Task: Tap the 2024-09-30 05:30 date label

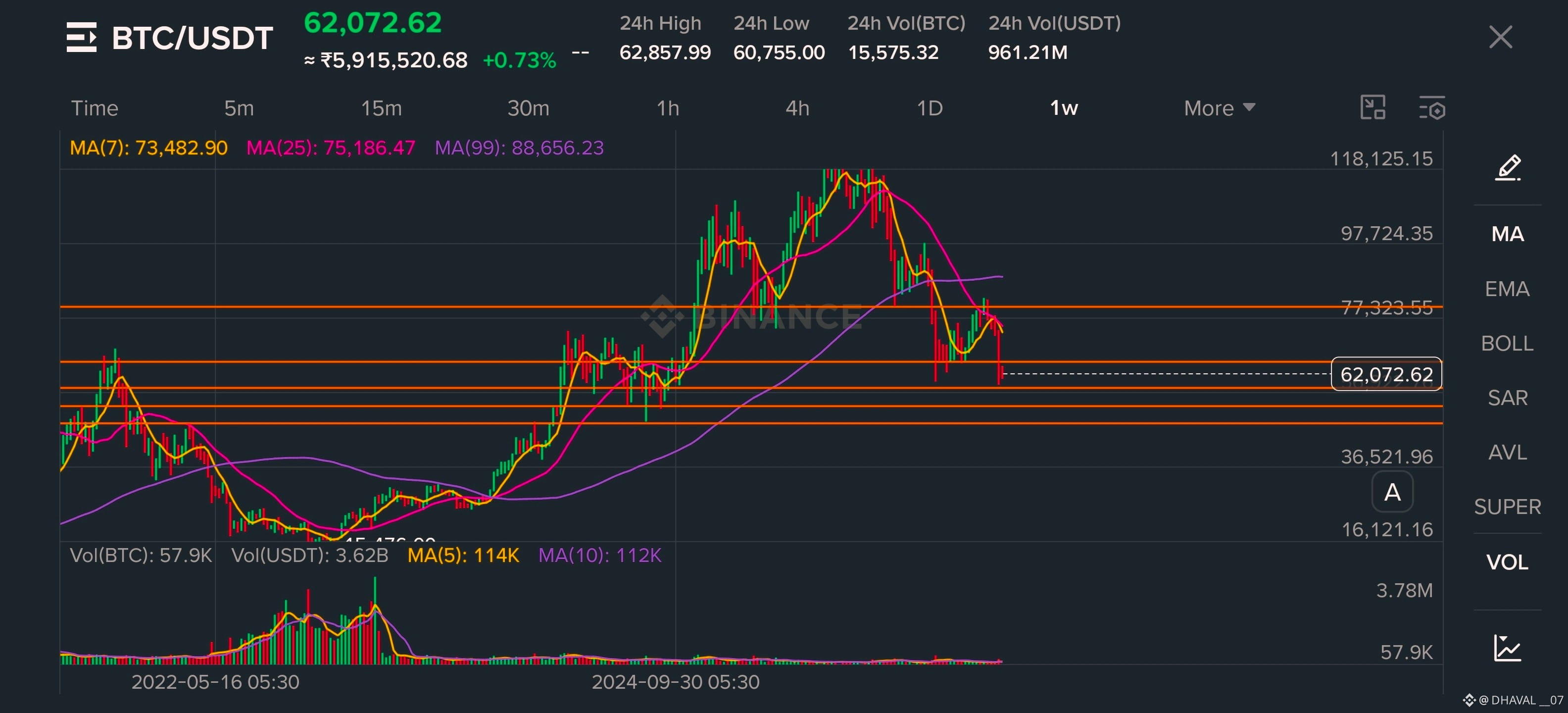Action: click(676, 682)
